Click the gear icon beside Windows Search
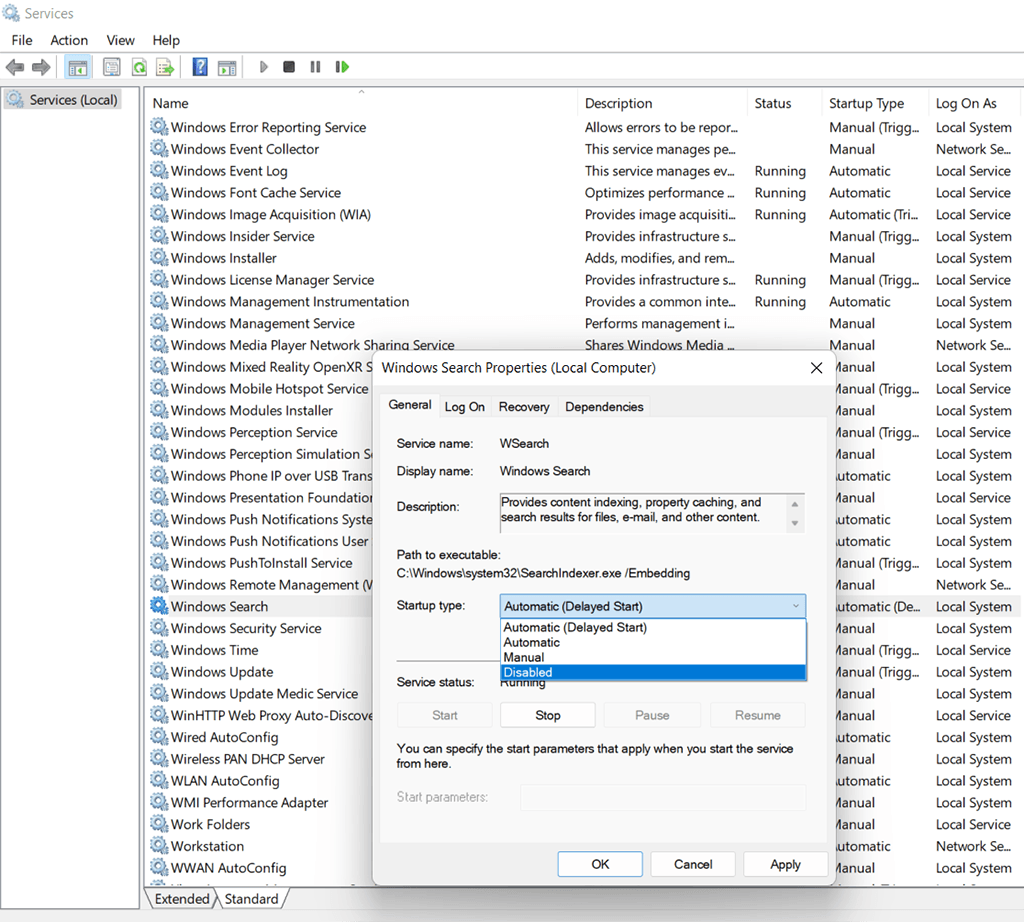The height and width of the screenshot is (922, 1024). click(159, 605)
